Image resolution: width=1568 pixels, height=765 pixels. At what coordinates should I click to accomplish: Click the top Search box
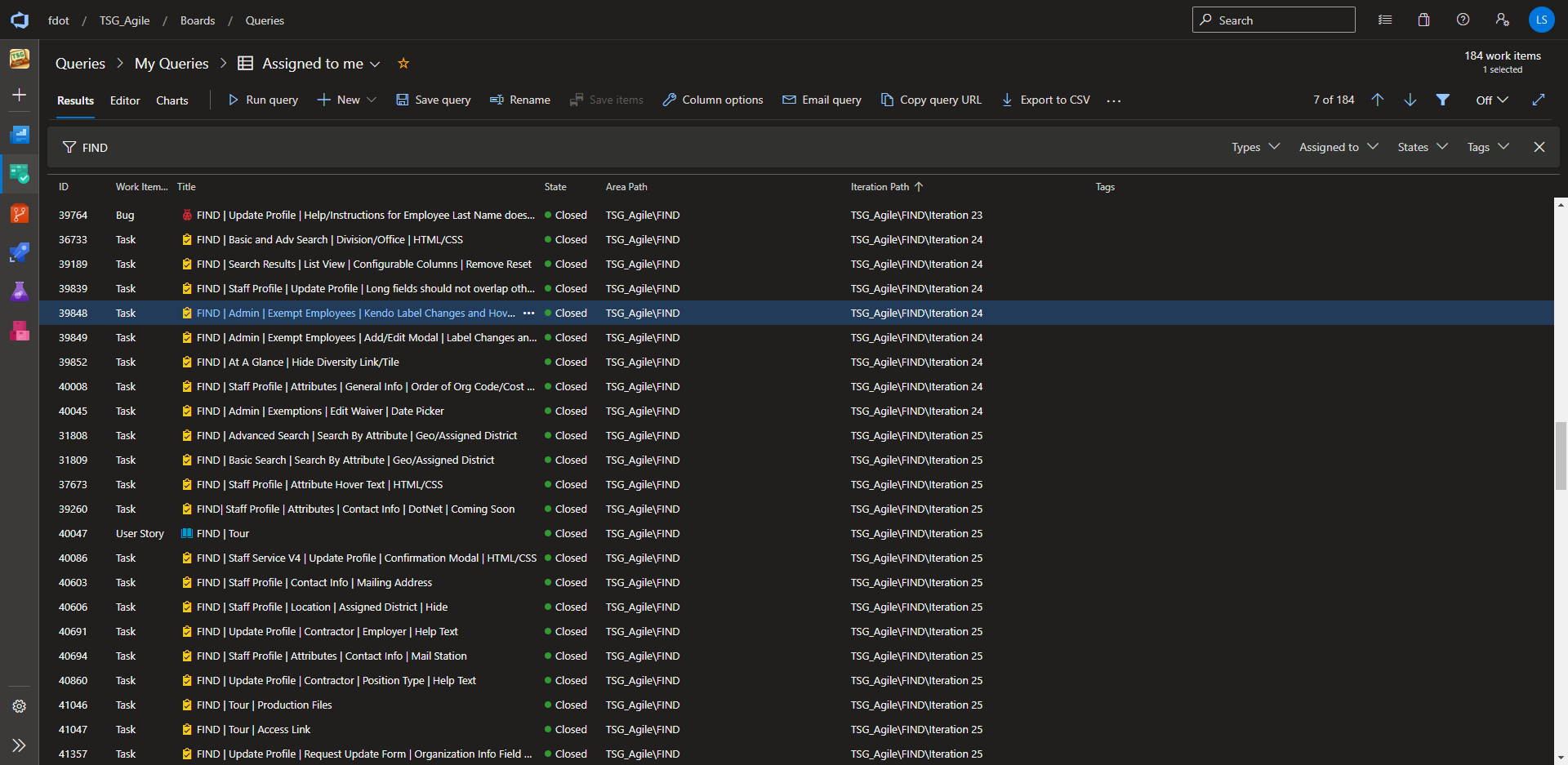1274,20
